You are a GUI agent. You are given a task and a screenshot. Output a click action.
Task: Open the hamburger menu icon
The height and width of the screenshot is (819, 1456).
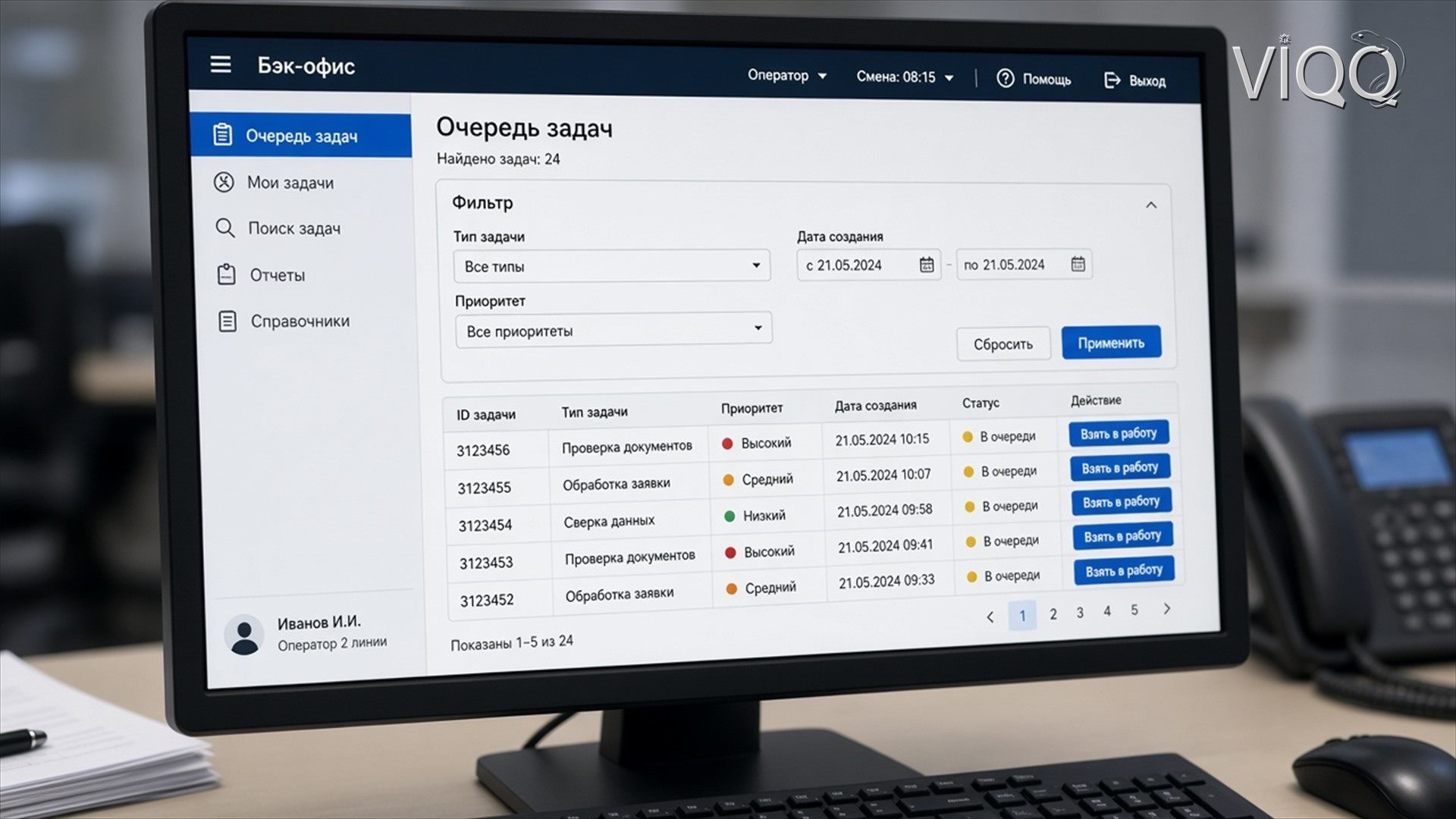[221, 64]
